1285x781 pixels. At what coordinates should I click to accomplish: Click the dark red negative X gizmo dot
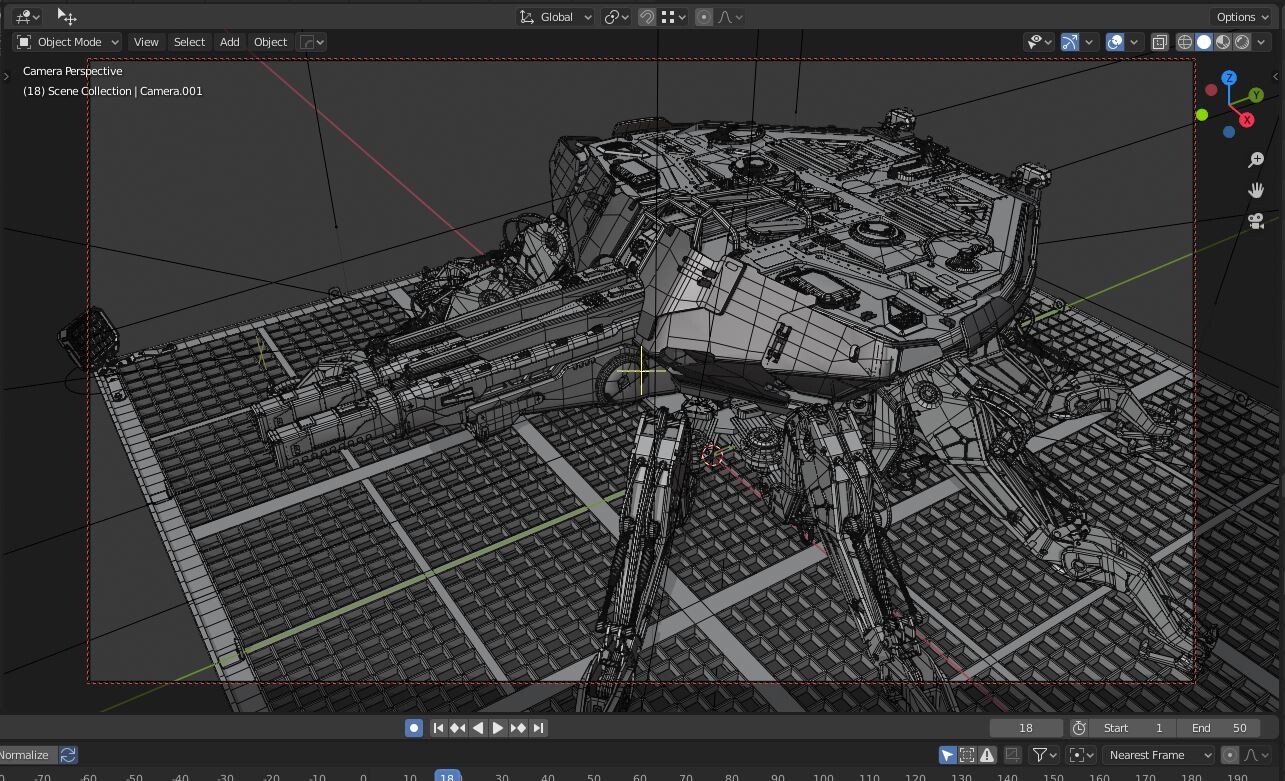(1211, 90)
